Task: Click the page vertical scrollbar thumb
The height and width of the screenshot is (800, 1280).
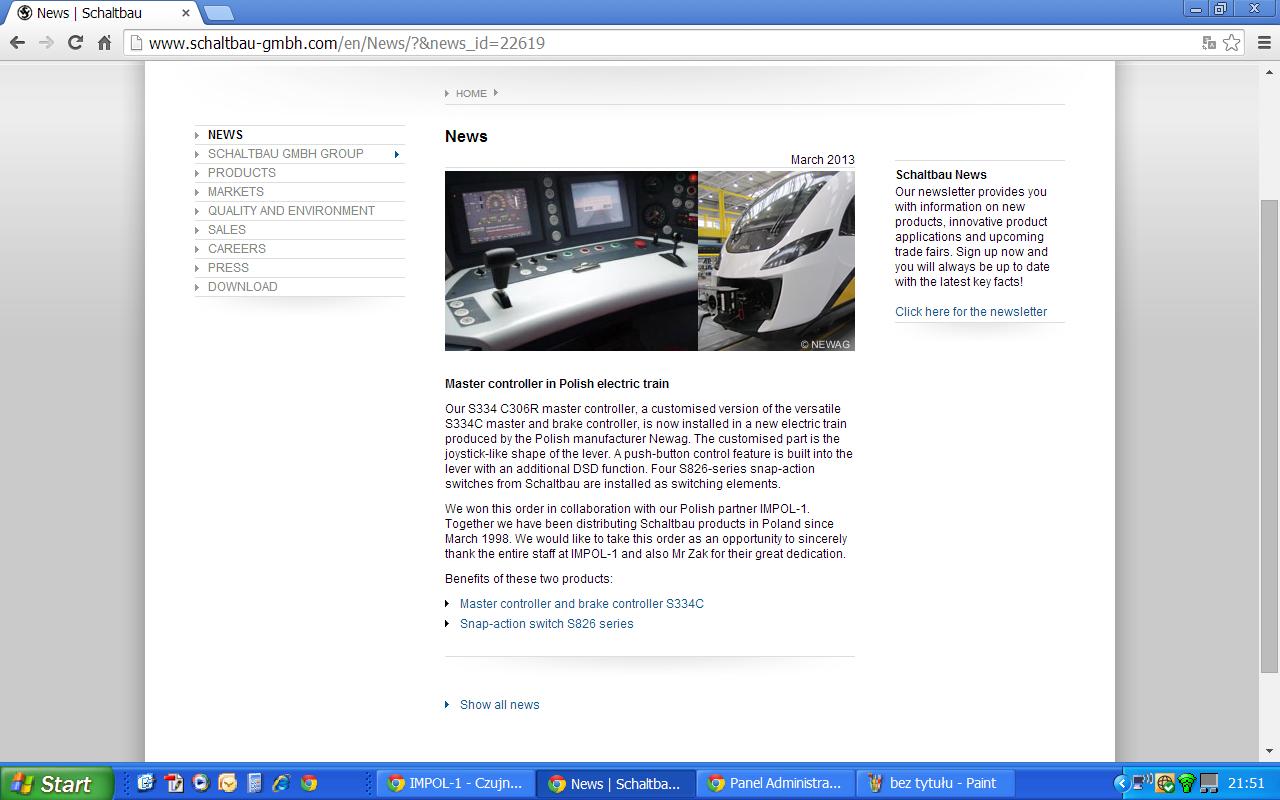Action: pos(1270,435)
